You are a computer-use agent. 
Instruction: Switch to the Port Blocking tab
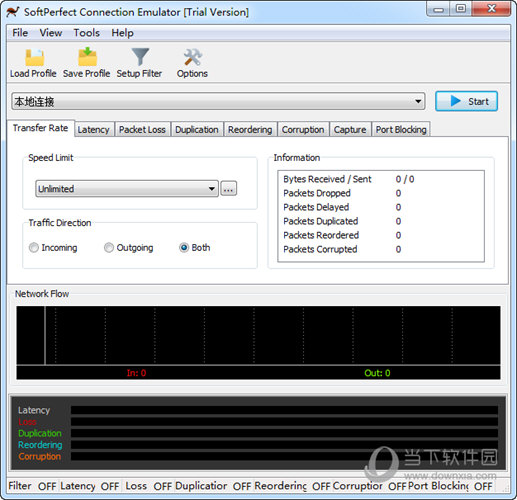coord(401,130)
